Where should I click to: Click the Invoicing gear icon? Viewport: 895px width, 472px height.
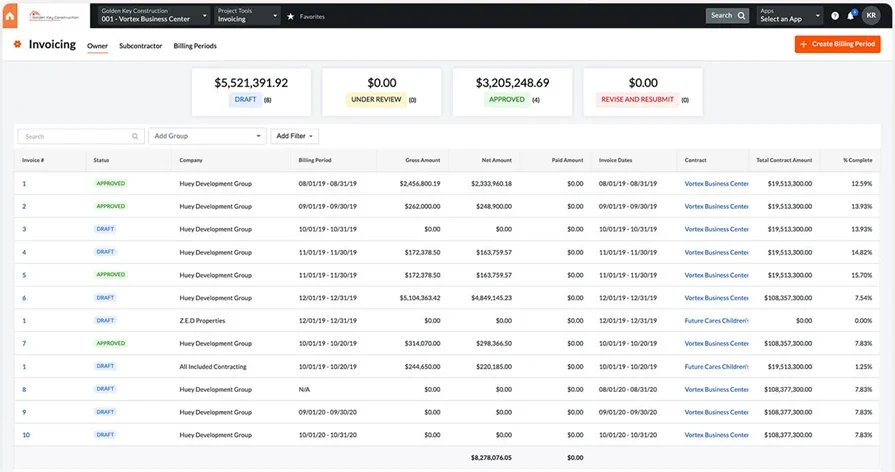click(17, 44)
